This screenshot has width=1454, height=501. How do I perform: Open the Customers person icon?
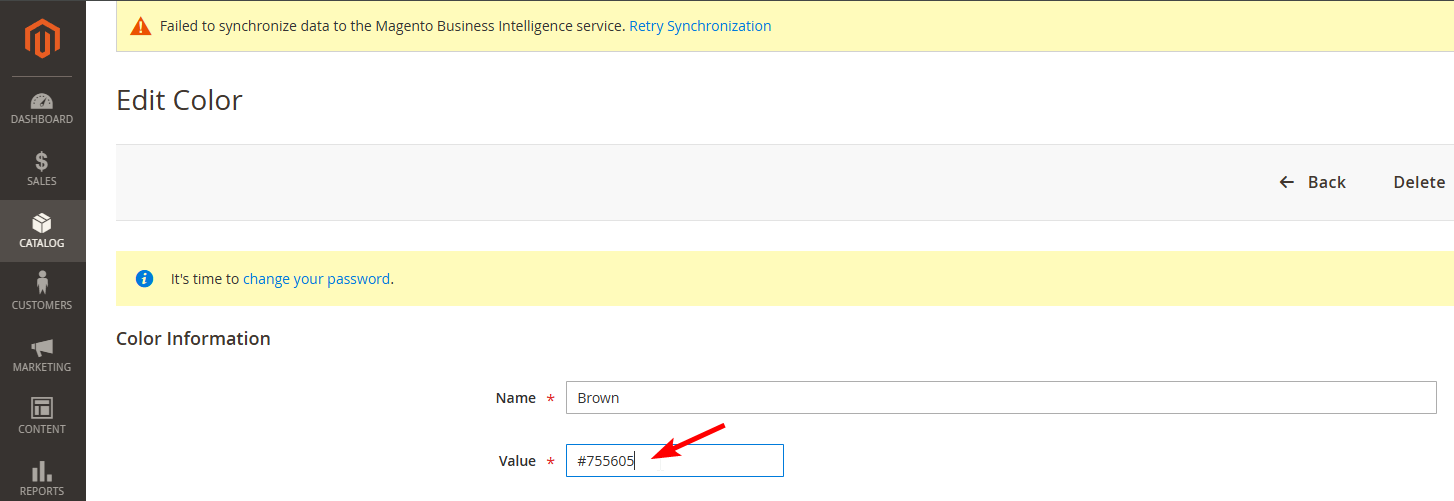(x=42, y=284)
